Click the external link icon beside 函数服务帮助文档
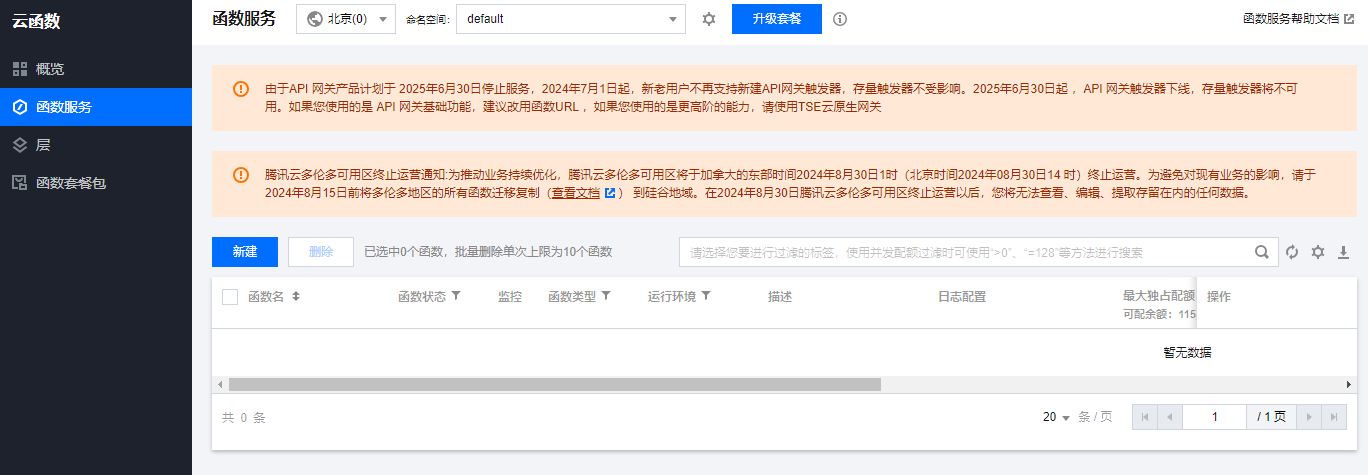The width and height of the screenshot is (1368, 475). [x=1349, y=19]
